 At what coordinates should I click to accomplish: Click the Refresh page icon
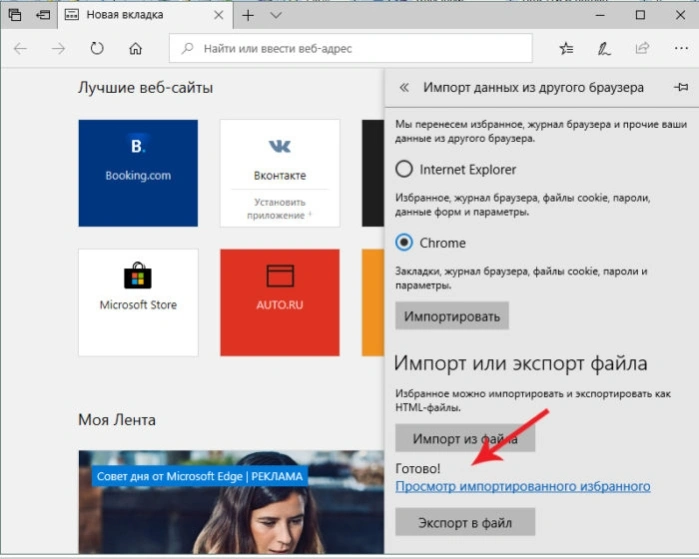97,48
